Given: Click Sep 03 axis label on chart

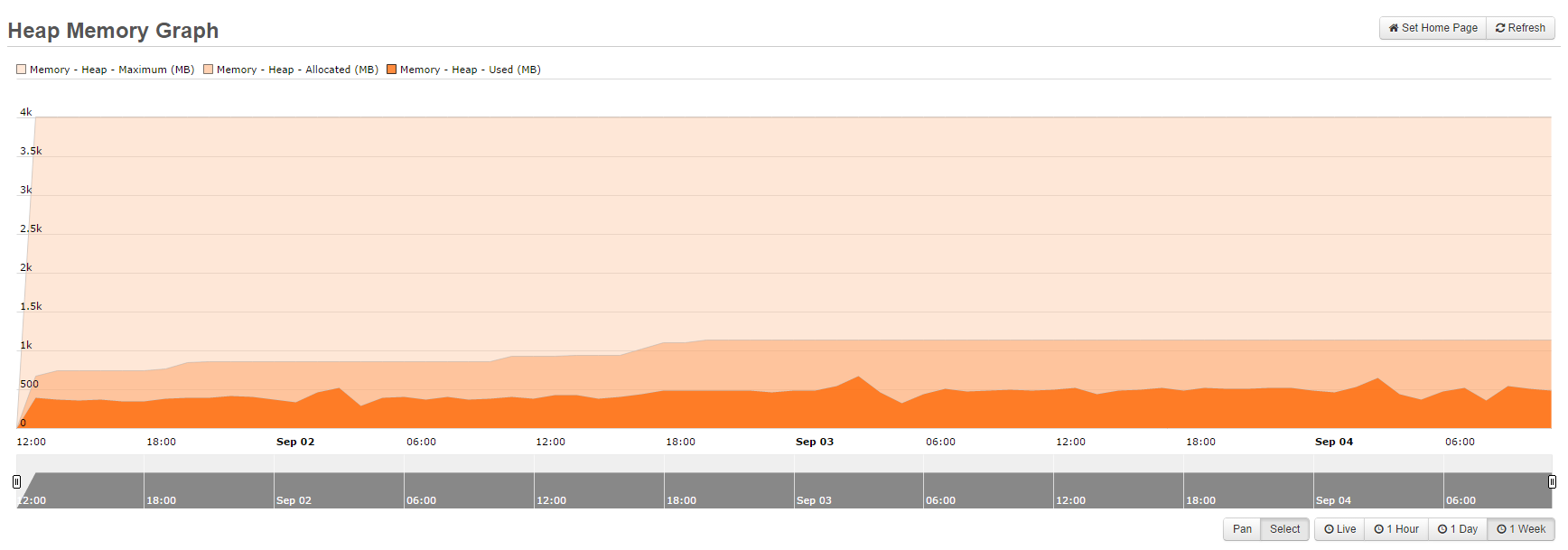Looking at the screenshot, I should click(815, 442).
